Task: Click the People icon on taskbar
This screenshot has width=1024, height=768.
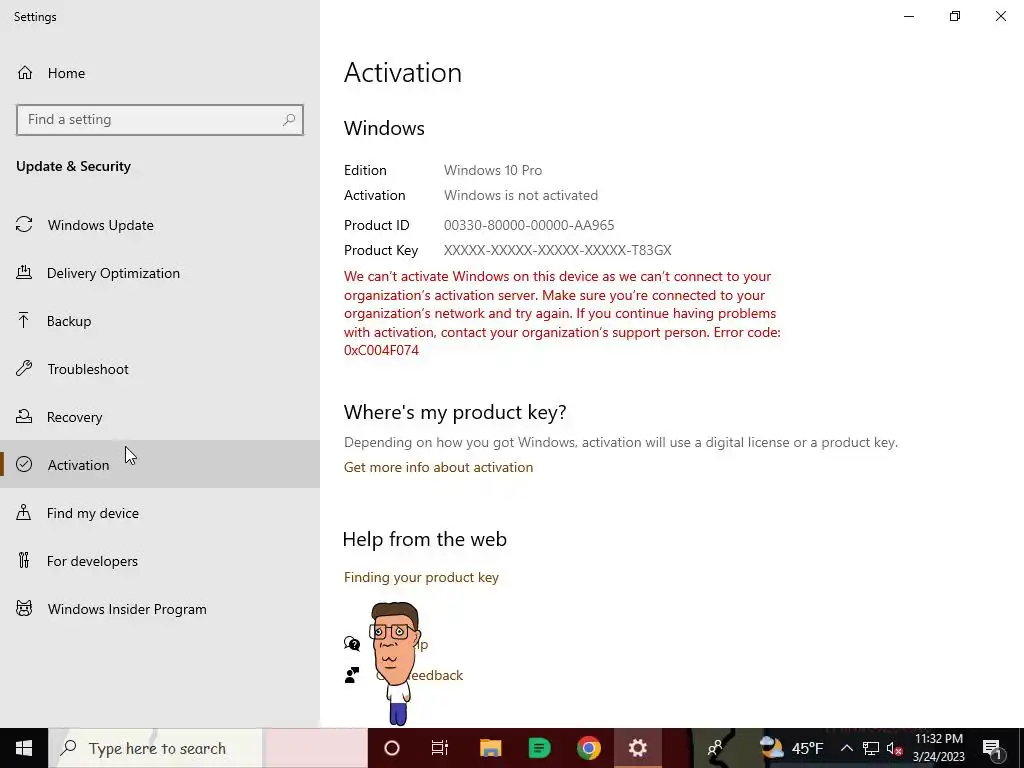Action: coord(716,748)
